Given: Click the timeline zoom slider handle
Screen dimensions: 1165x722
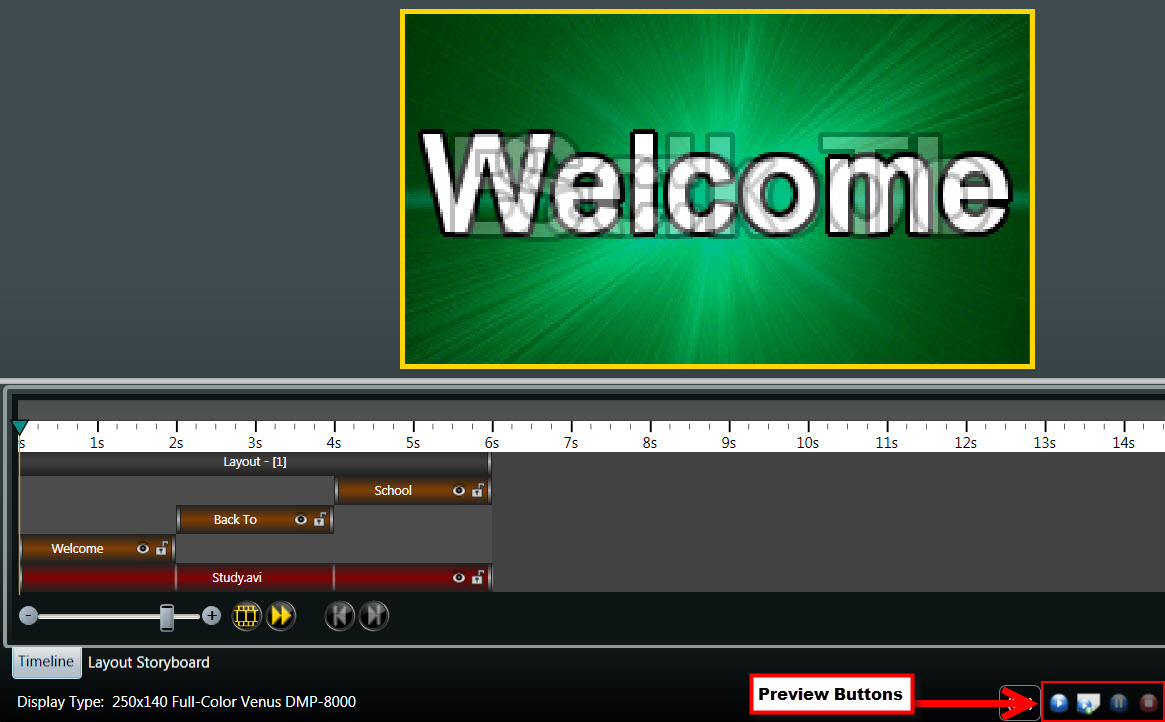Looking at the screenshot, I should [x=167, y=617].
